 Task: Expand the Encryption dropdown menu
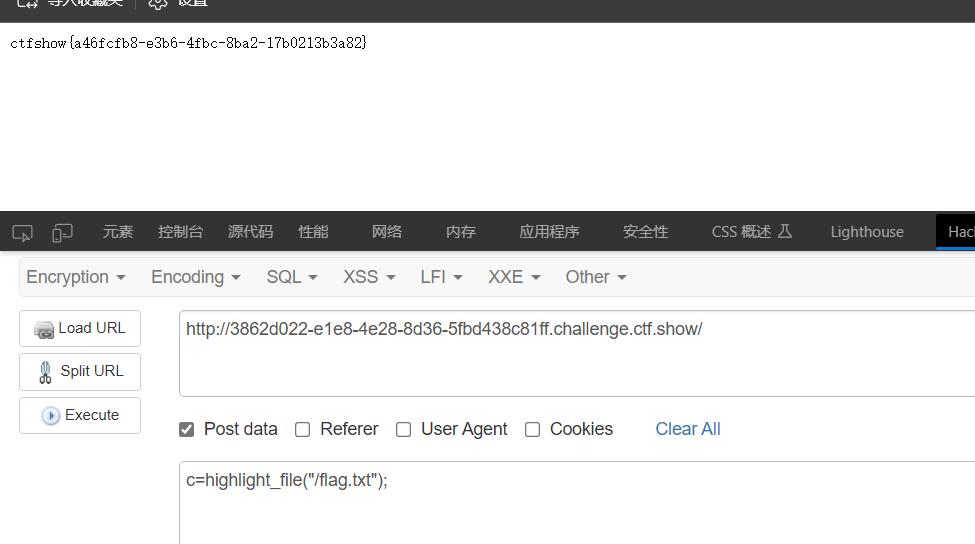click(76, 277)
